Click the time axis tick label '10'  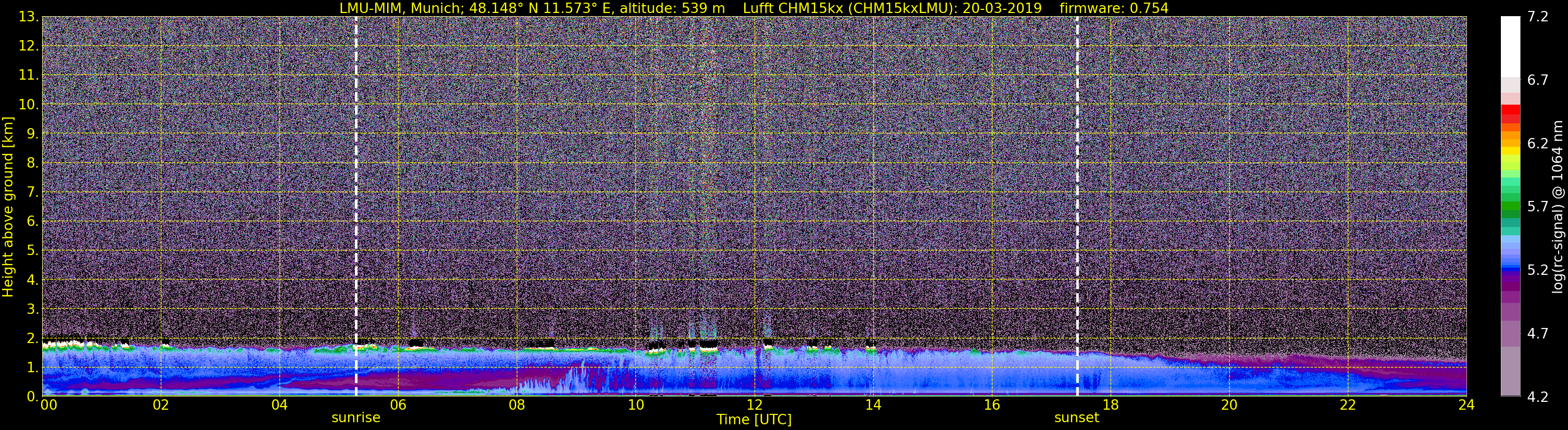pyautogui.click(x=635, y=405)
